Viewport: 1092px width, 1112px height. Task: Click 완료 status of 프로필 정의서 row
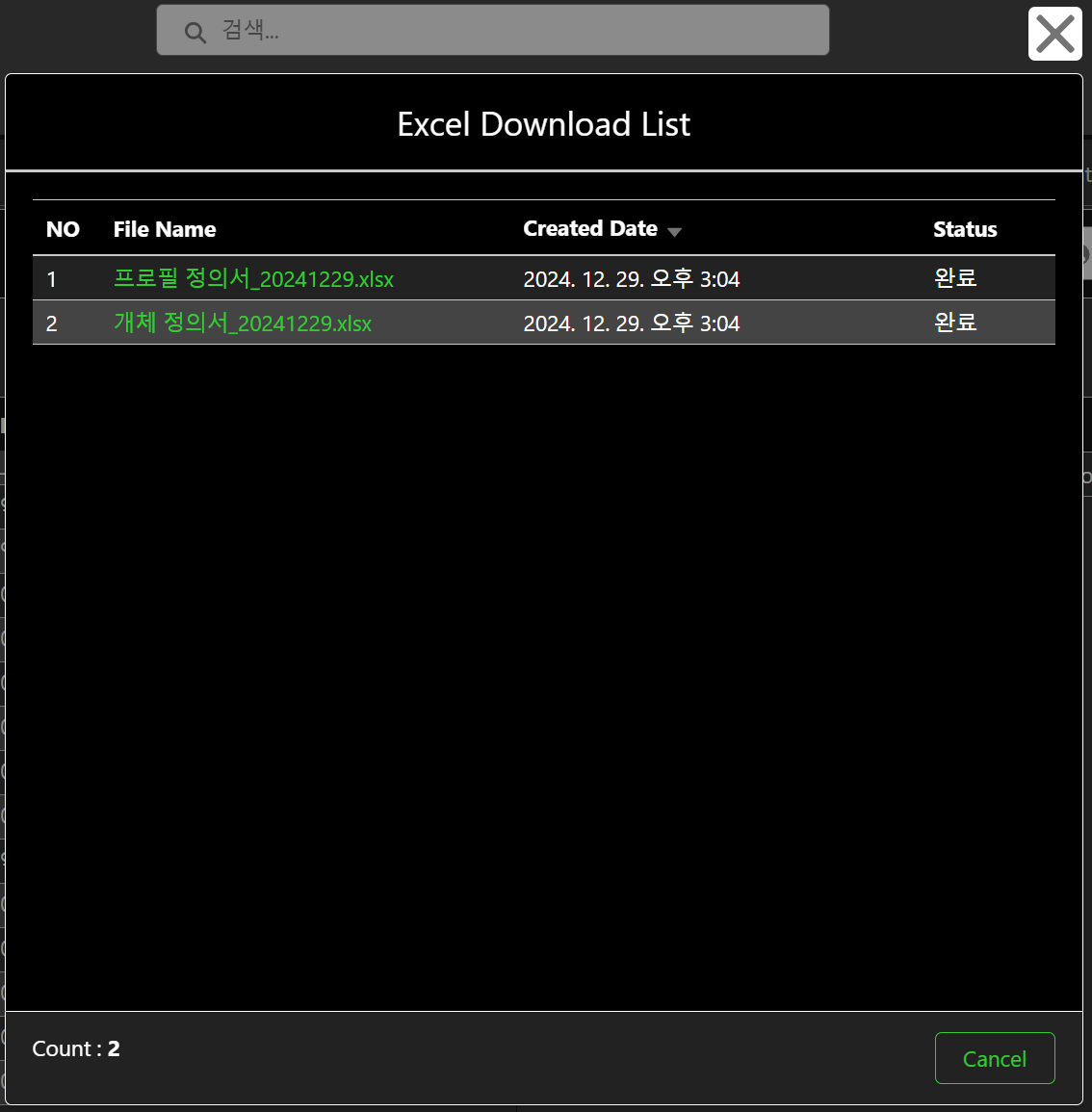(x=955, y=278)
